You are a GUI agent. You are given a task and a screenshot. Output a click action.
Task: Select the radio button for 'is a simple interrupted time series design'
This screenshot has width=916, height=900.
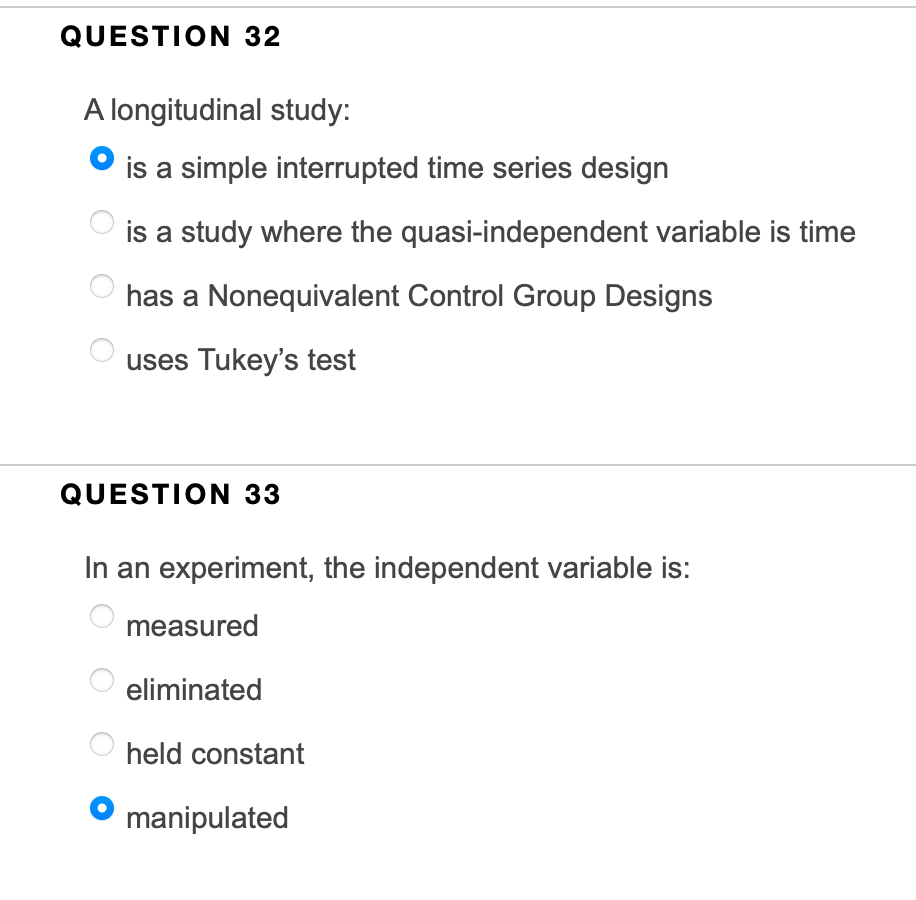102,157
